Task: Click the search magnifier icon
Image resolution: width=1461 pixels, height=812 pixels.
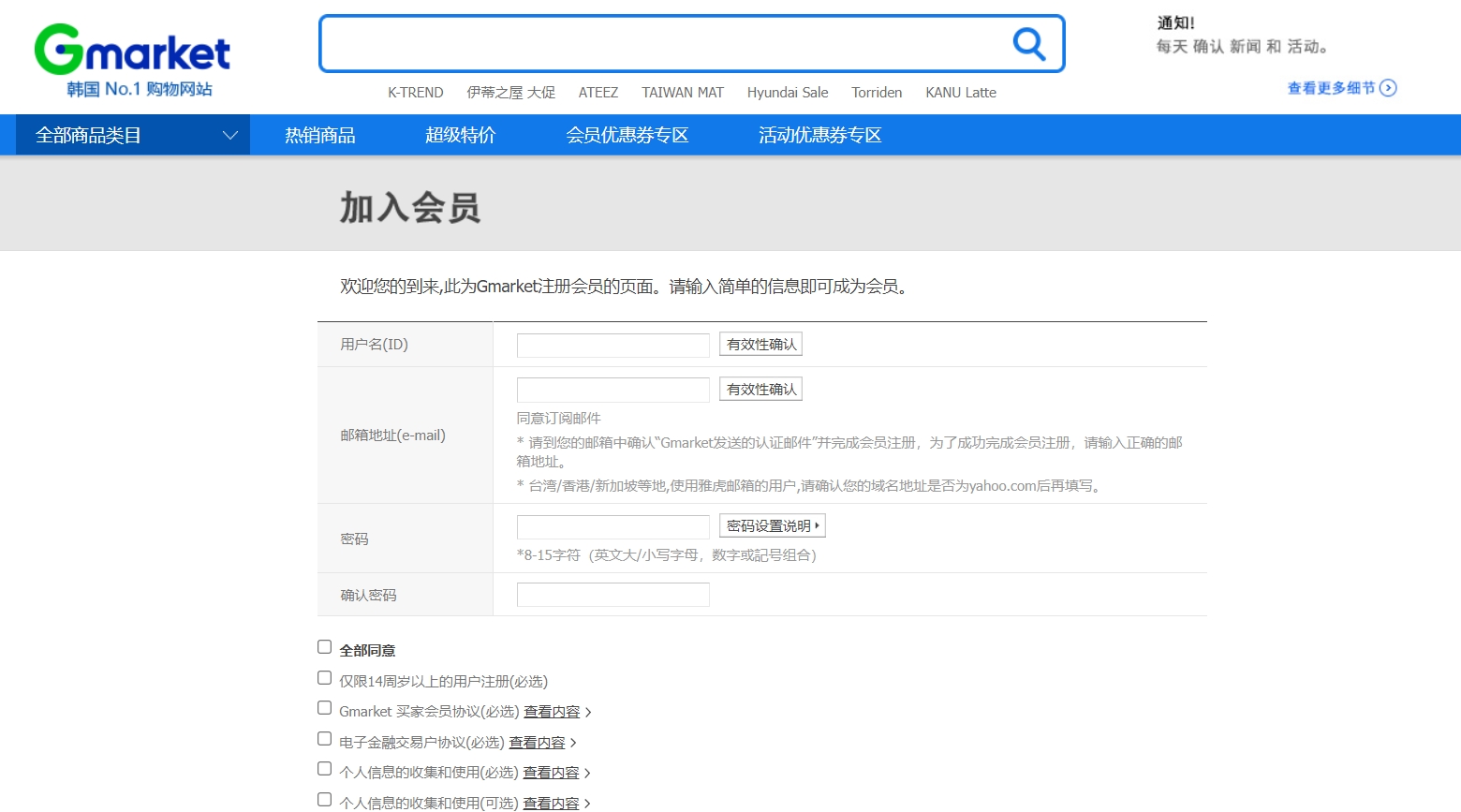Action: point(1028,43)
